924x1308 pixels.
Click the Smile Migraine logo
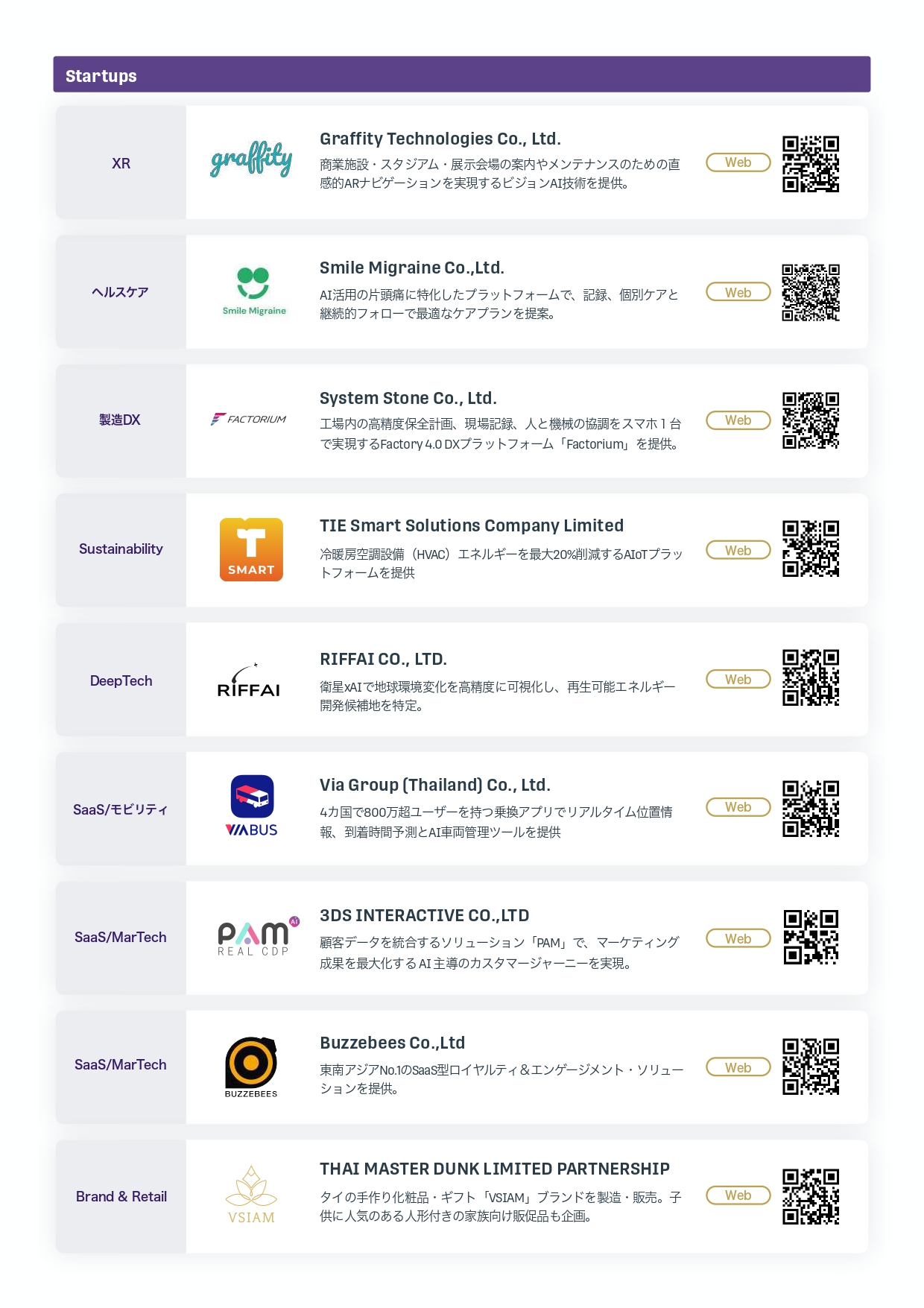253,291
